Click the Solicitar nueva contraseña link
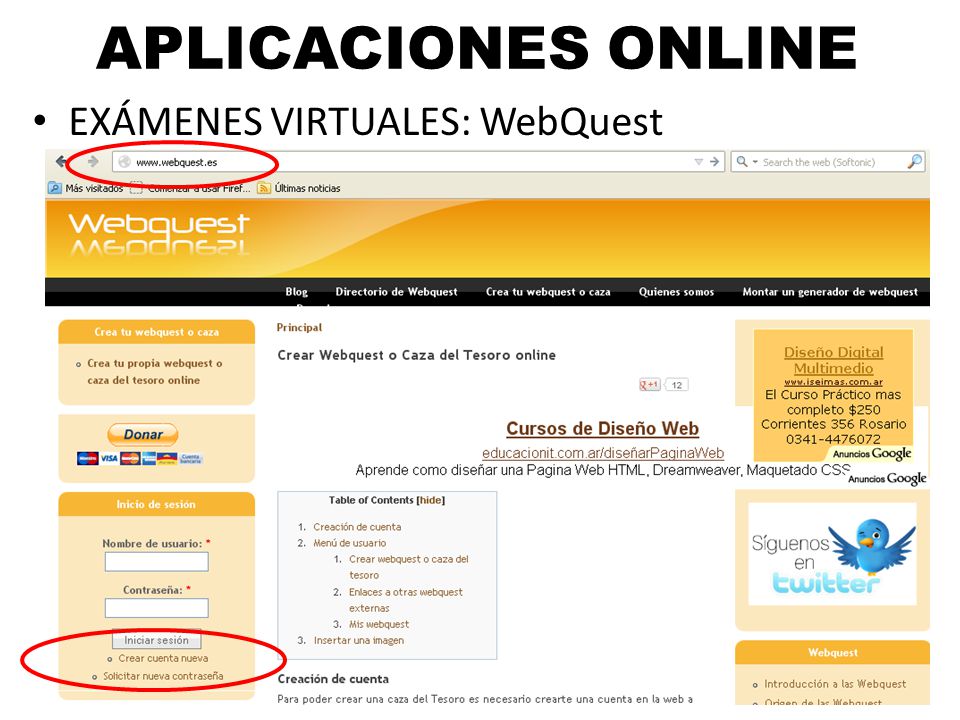The height and width of the screenshot is (720, 960). 163,676
